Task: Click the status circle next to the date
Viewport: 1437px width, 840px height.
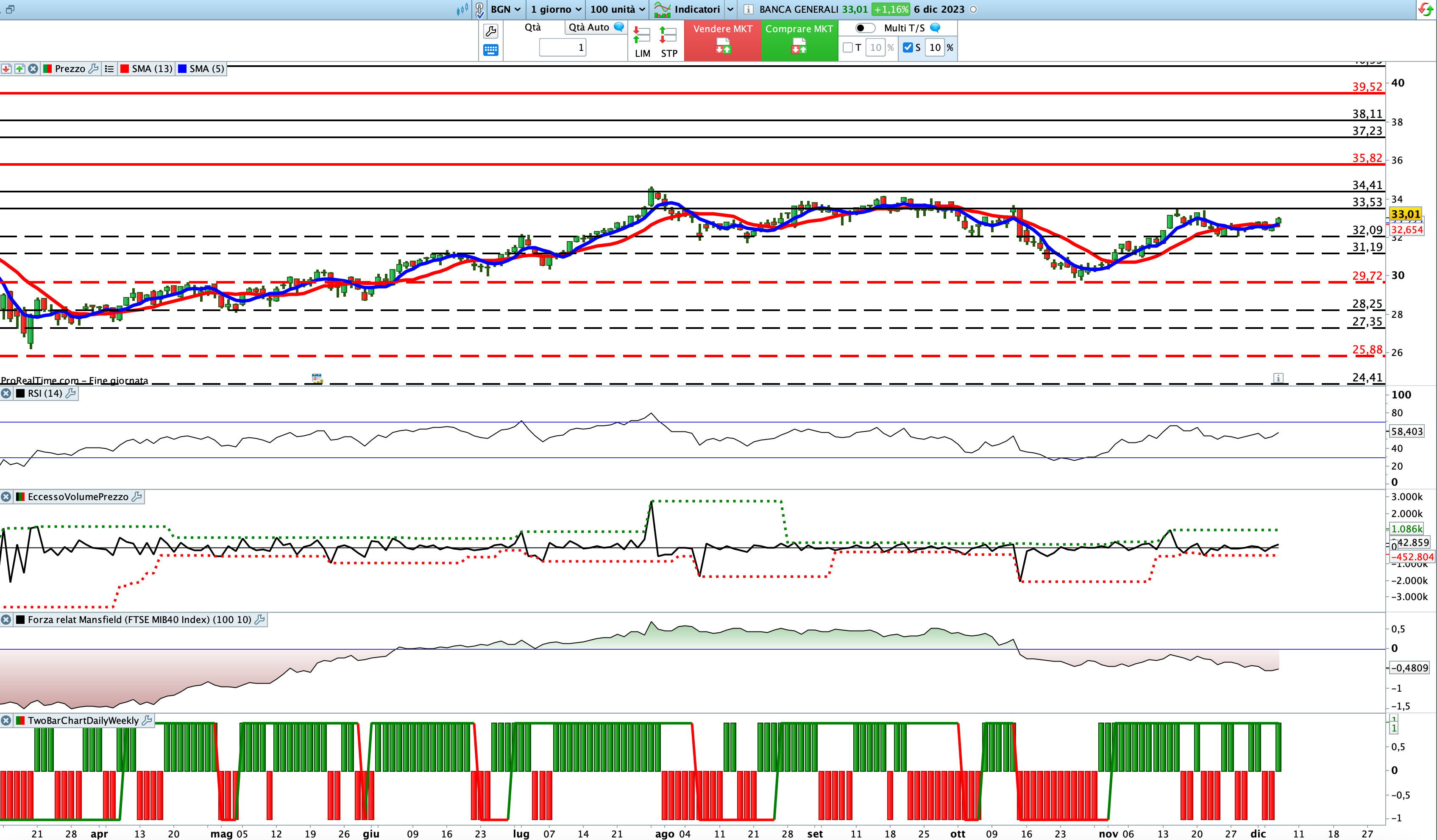Action: point(973,10)
